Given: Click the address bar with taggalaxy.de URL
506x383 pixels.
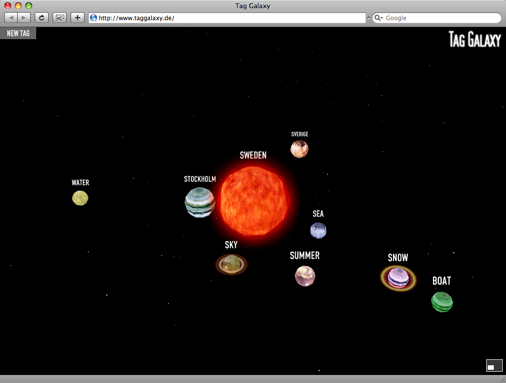Looking at the screenshot, I should [x=227, y=18].
